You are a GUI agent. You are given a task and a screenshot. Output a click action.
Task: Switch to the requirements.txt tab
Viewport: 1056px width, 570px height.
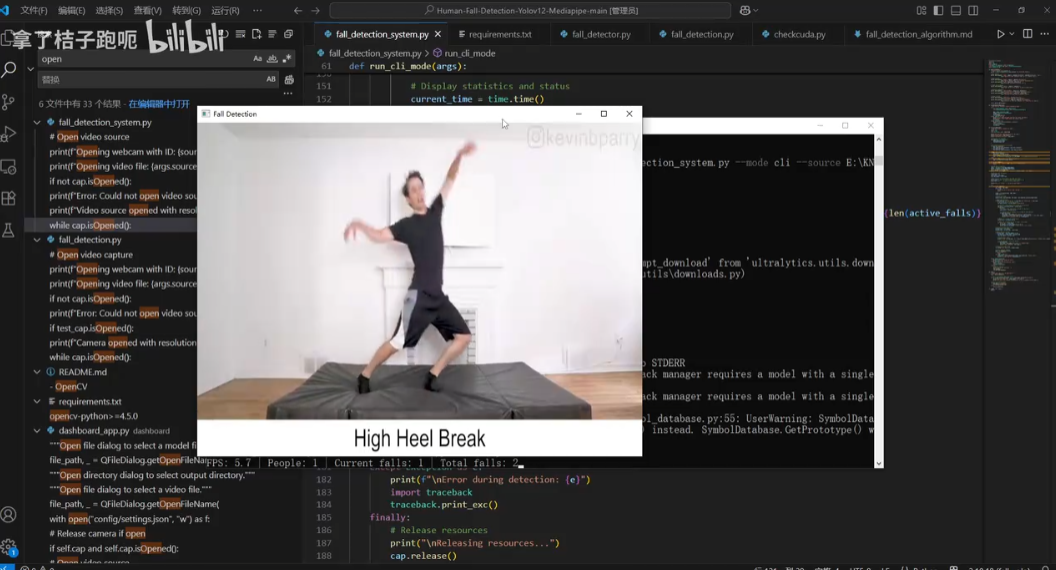499,34
